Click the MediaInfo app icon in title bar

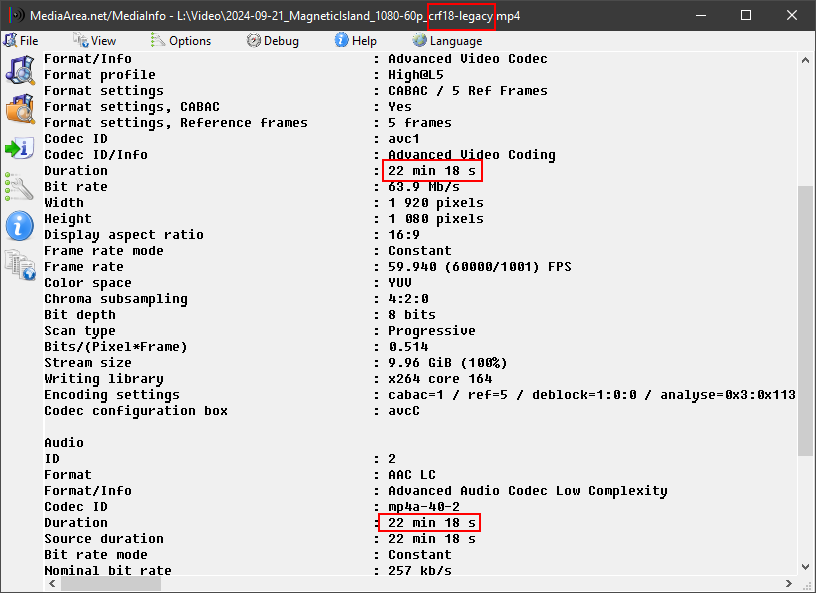coord(16,17)
